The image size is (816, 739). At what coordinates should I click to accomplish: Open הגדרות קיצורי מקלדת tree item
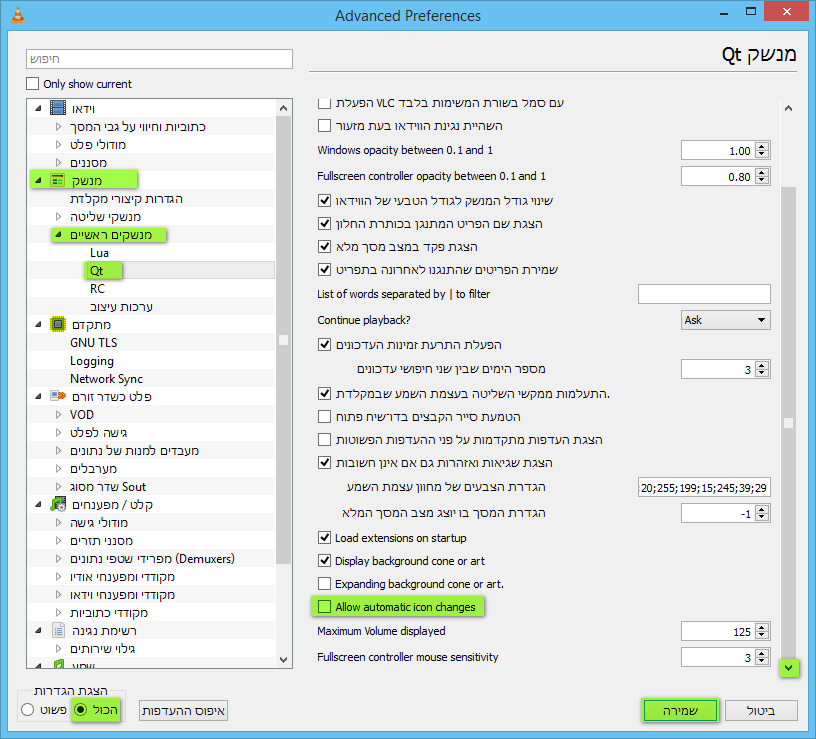click(126, 199)
